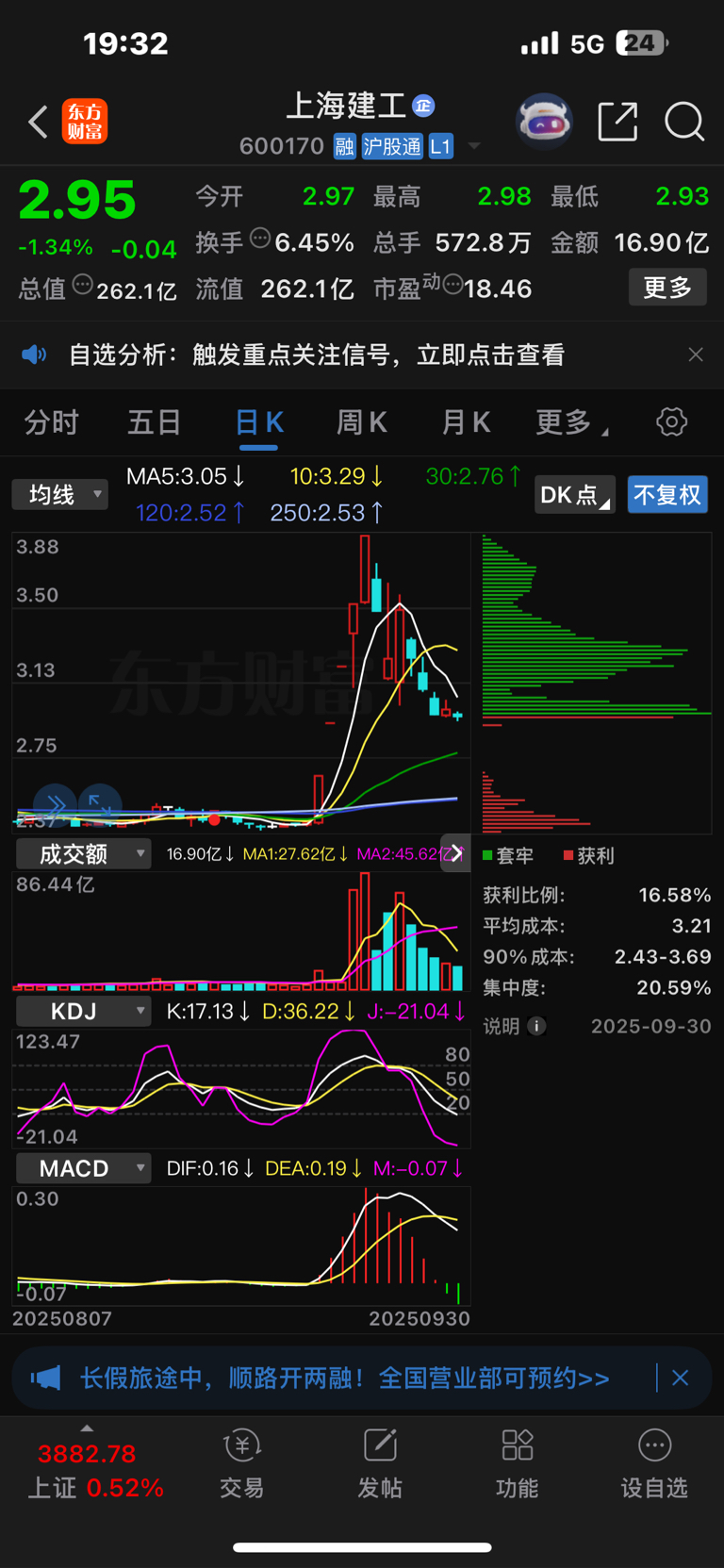Toggle the 不复权 adjustment button
Image resolution: width=724 pixels, height=1568 pixels.
[x=667, y=495]
